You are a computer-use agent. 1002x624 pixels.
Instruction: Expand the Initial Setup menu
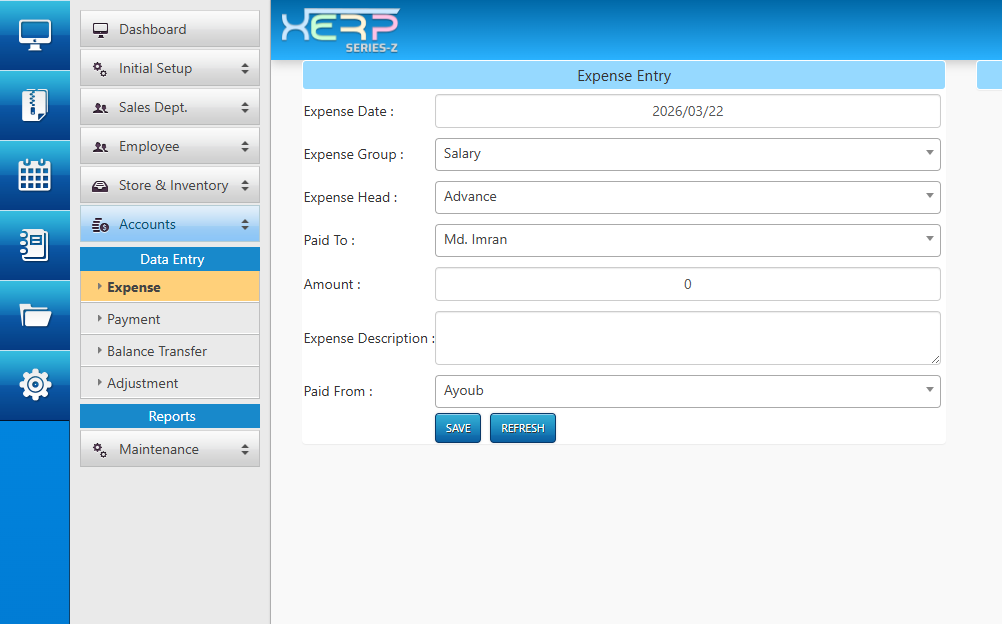click(169, 69)
